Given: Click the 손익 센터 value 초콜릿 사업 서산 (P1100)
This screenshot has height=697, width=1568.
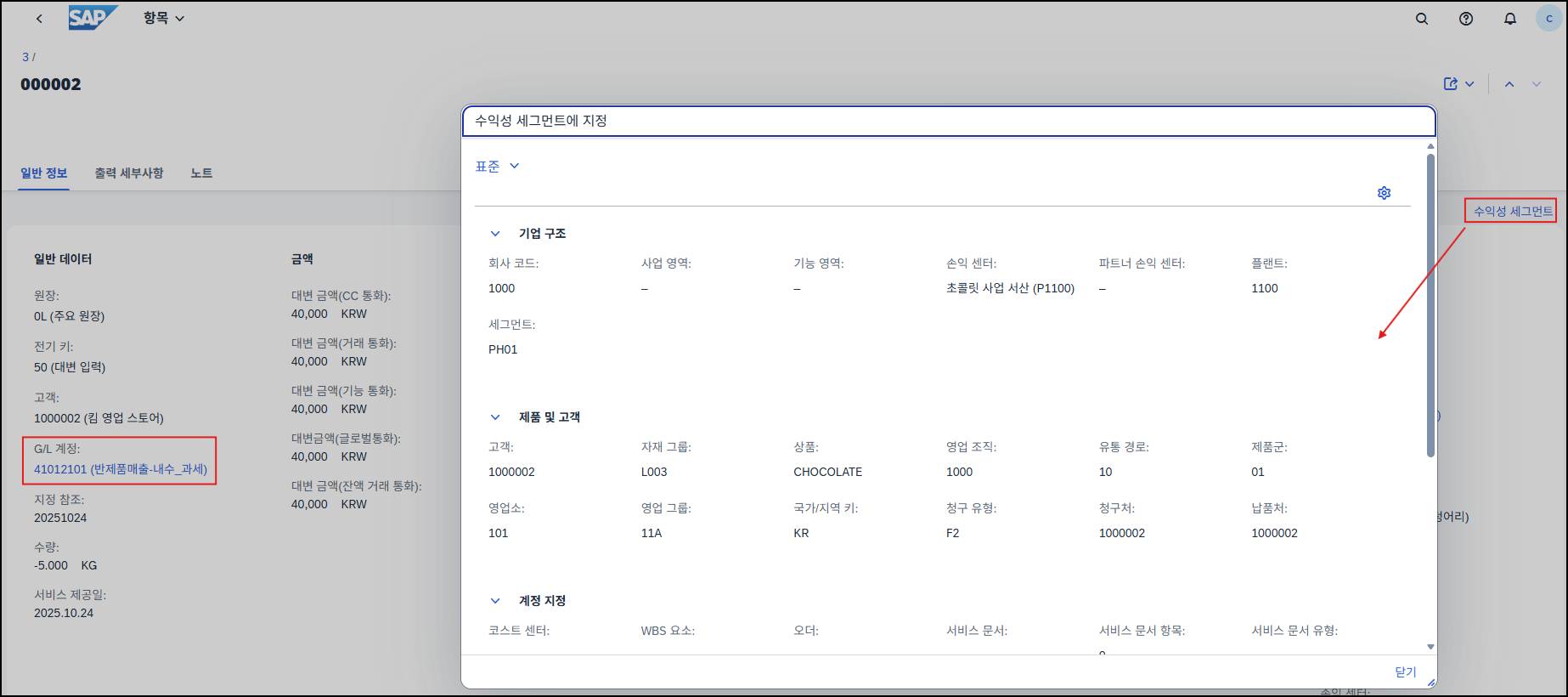Looking at the screenshot, I should 1010,288.
